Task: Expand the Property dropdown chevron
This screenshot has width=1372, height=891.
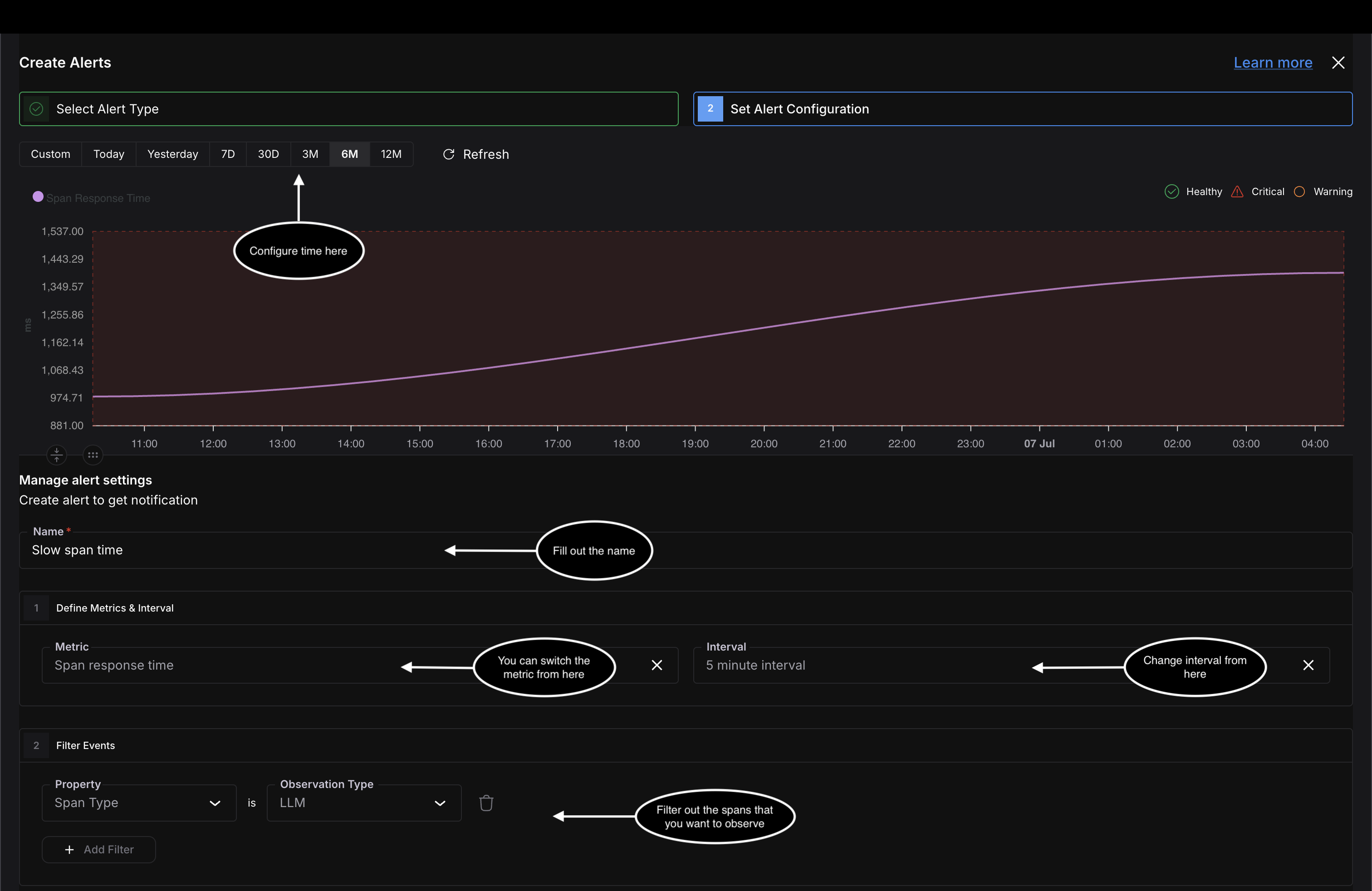Action: click(x=215, y=803)
